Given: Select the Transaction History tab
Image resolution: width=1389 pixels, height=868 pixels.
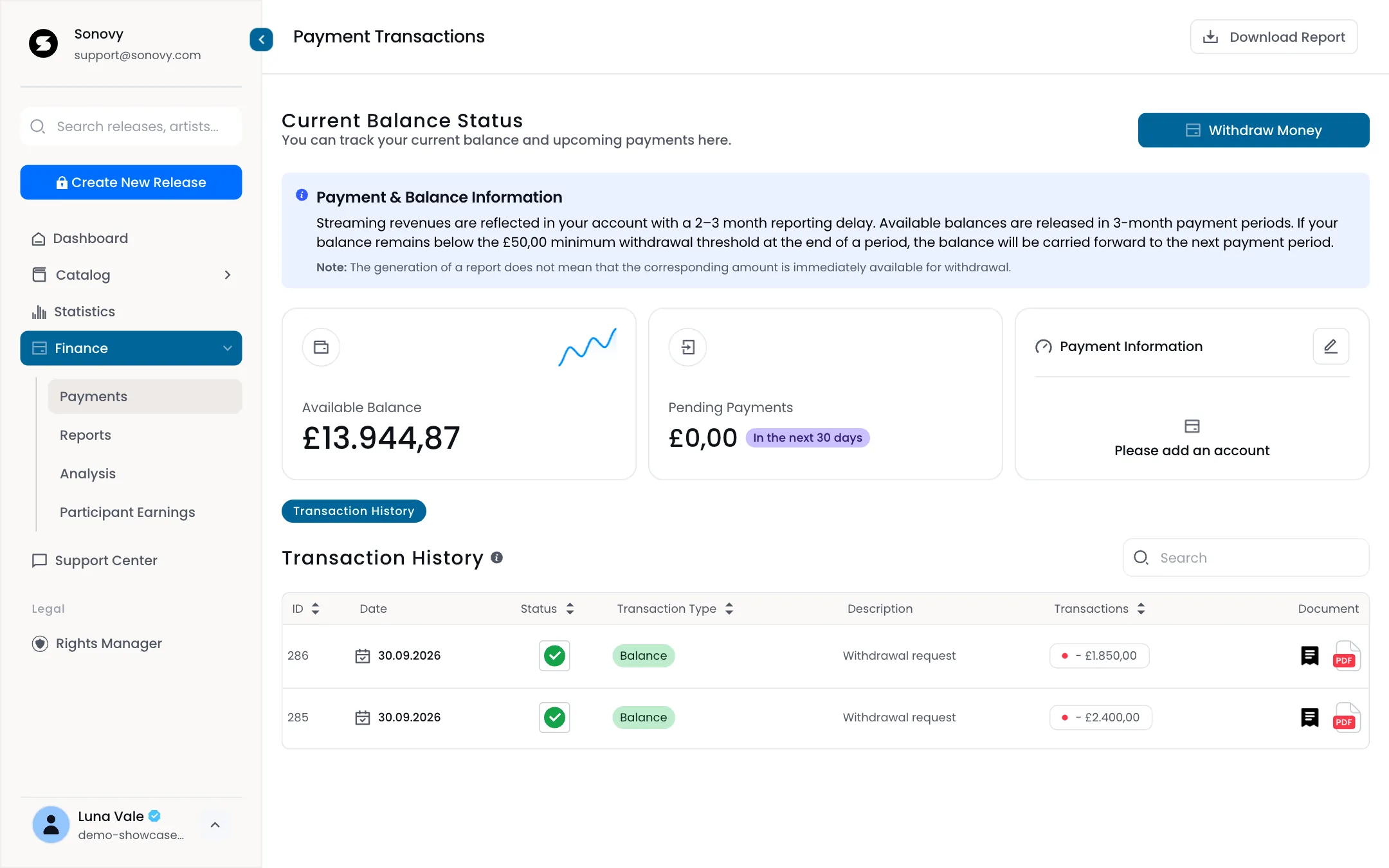Looking at the screenshot, I should [354, 511].
